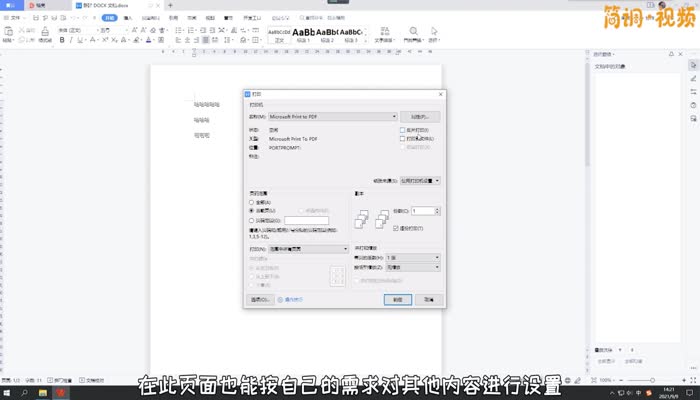
Task: Switch to the Insert ribbon tab
Action: click(x=128, y=18)
